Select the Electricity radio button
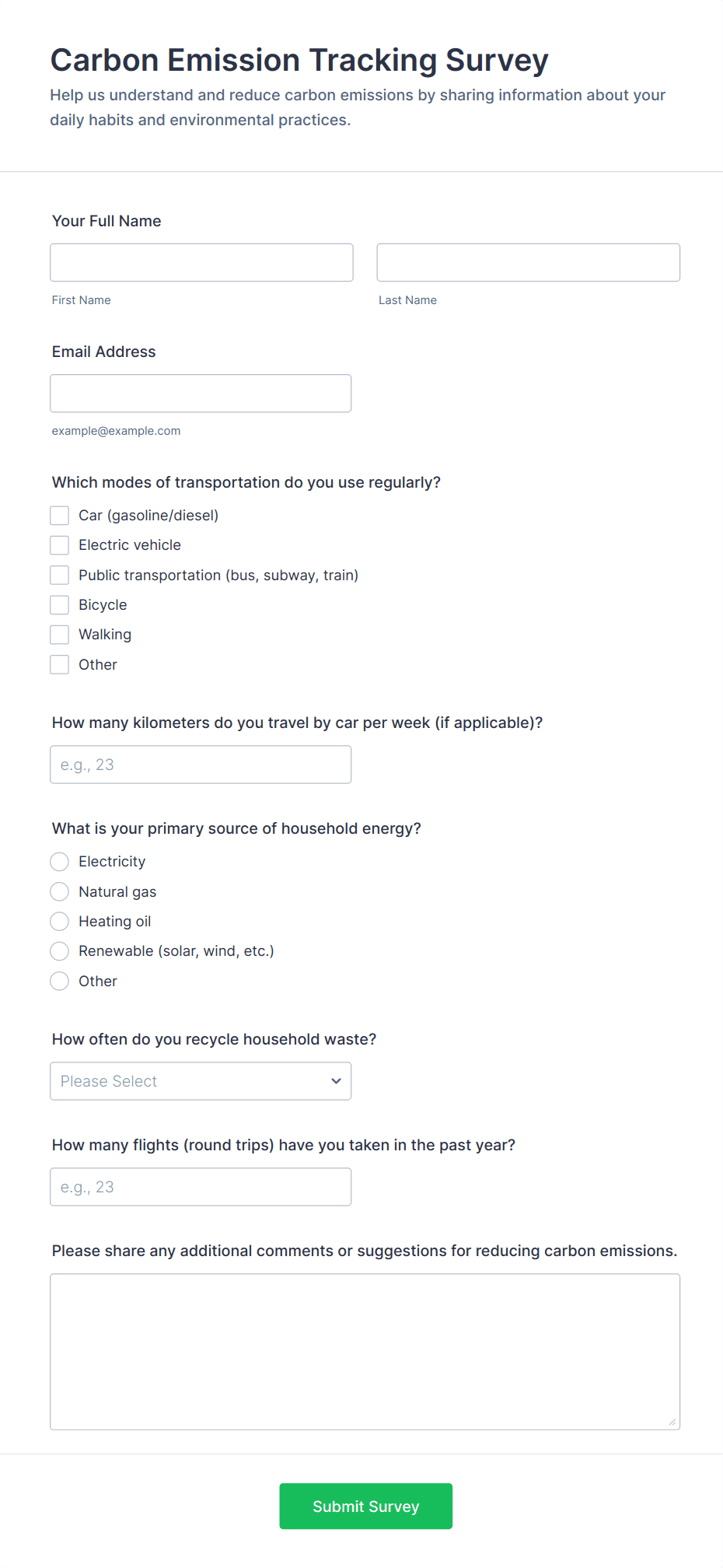 60,862
